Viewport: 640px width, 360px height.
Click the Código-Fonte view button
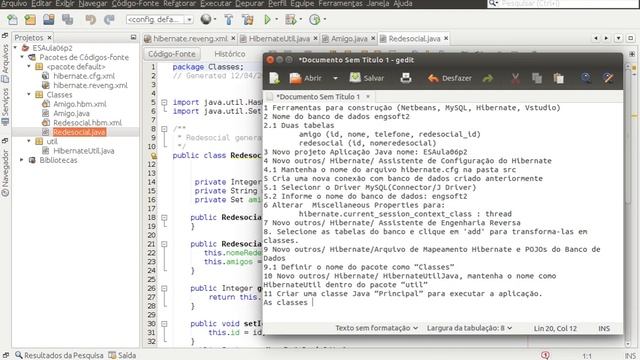coord(171,54)
